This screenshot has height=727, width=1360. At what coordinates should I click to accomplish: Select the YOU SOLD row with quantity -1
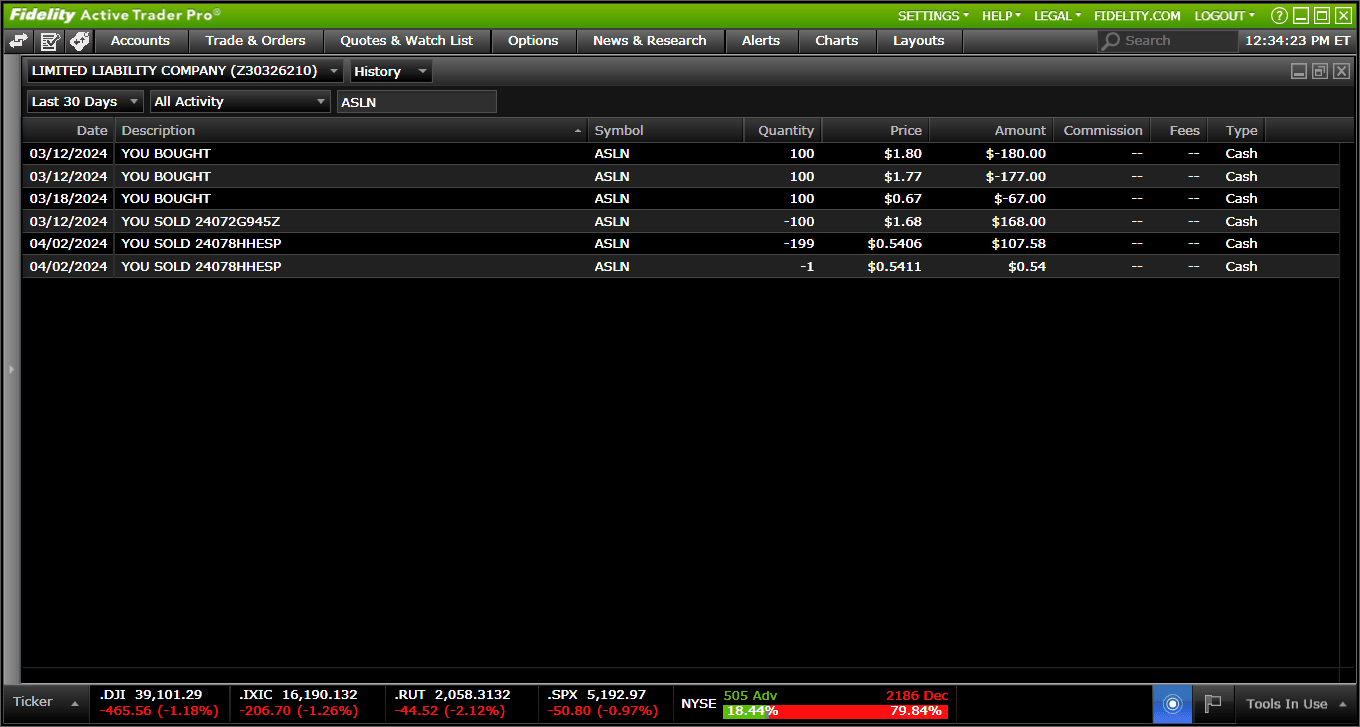[x=680, y=267]
